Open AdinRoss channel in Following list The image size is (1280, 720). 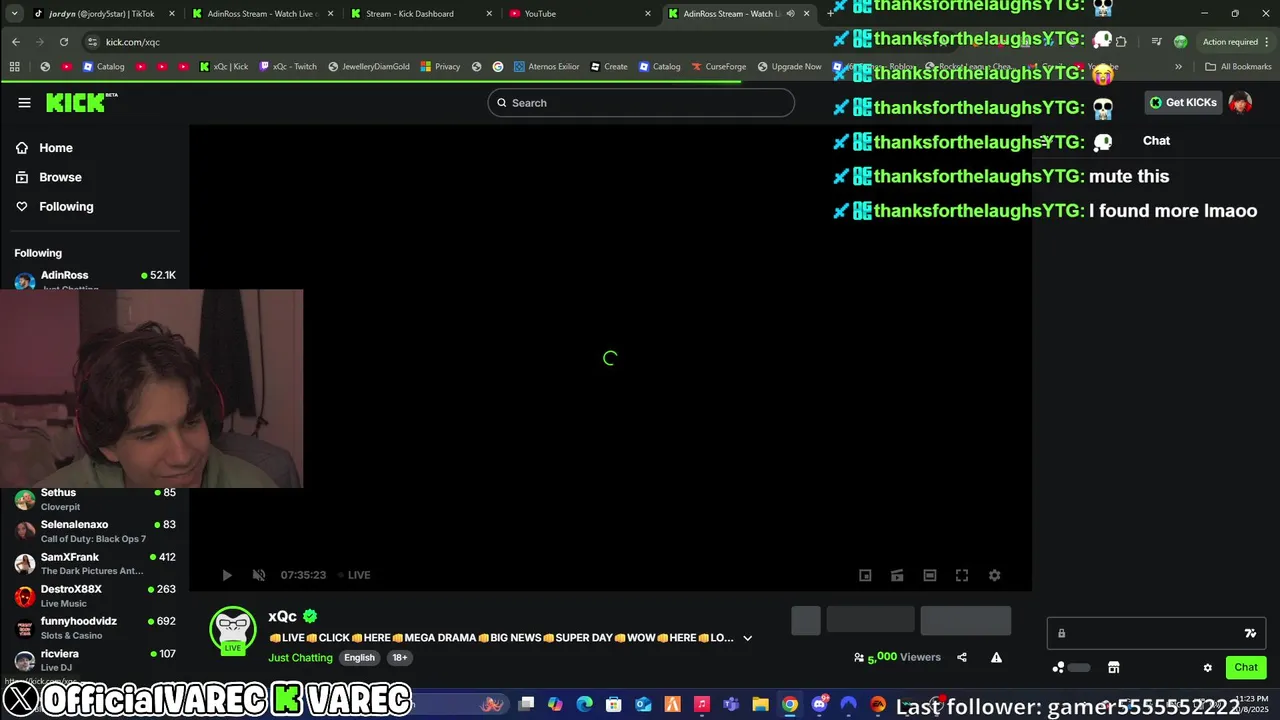coord(95,279)
